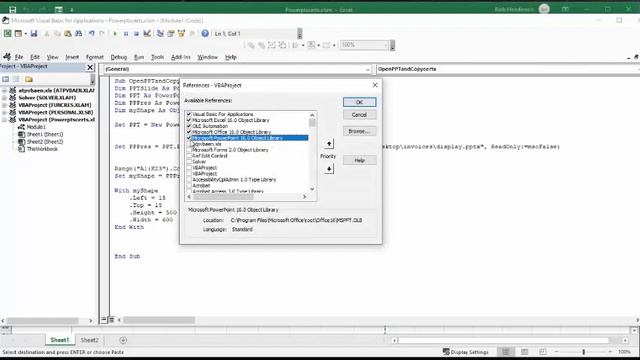Expand VBAProject (FUNCRES.XLAM) node
Image resolution: width=640 pixels, height=360 pixels.
point(4,105)
